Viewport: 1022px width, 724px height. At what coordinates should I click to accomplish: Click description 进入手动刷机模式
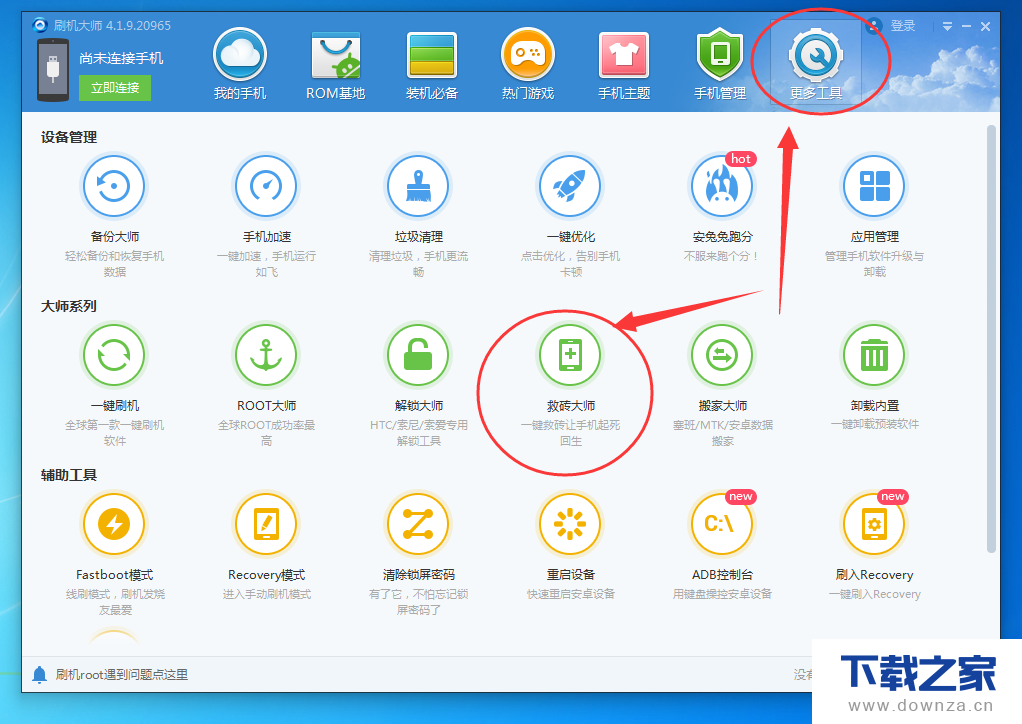click(267, 594)
